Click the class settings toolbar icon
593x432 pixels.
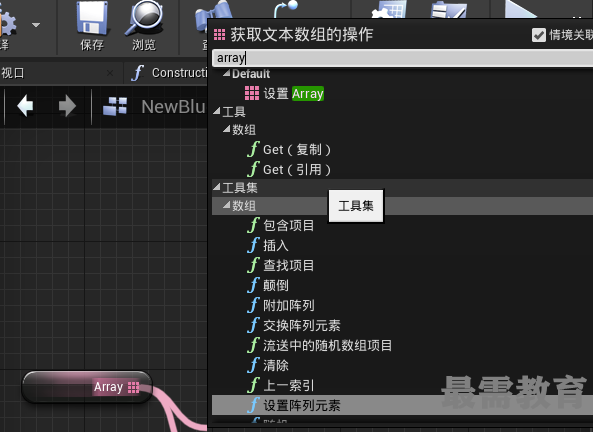(390, 9)
